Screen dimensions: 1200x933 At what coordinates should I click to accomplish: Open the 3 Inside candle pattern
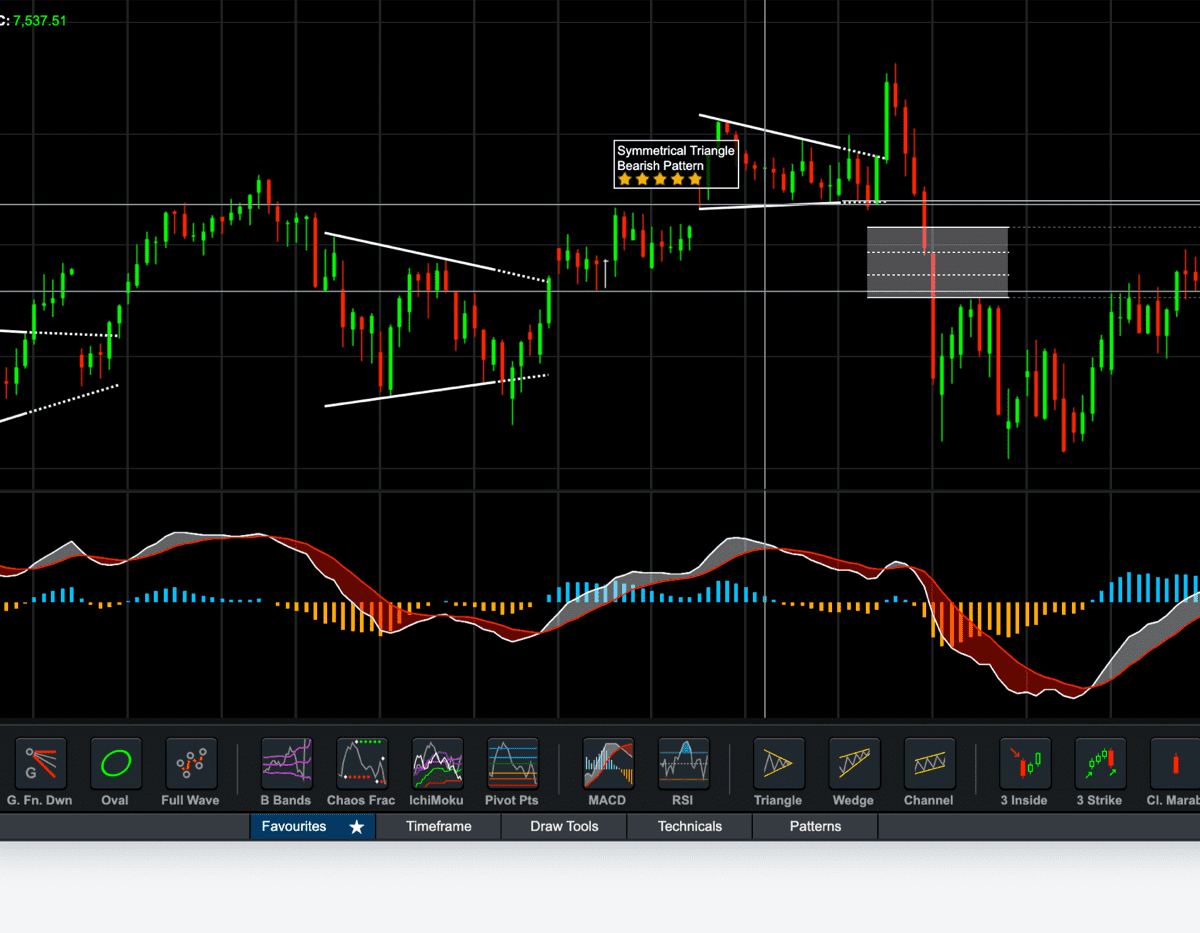tap(1024, 765)
